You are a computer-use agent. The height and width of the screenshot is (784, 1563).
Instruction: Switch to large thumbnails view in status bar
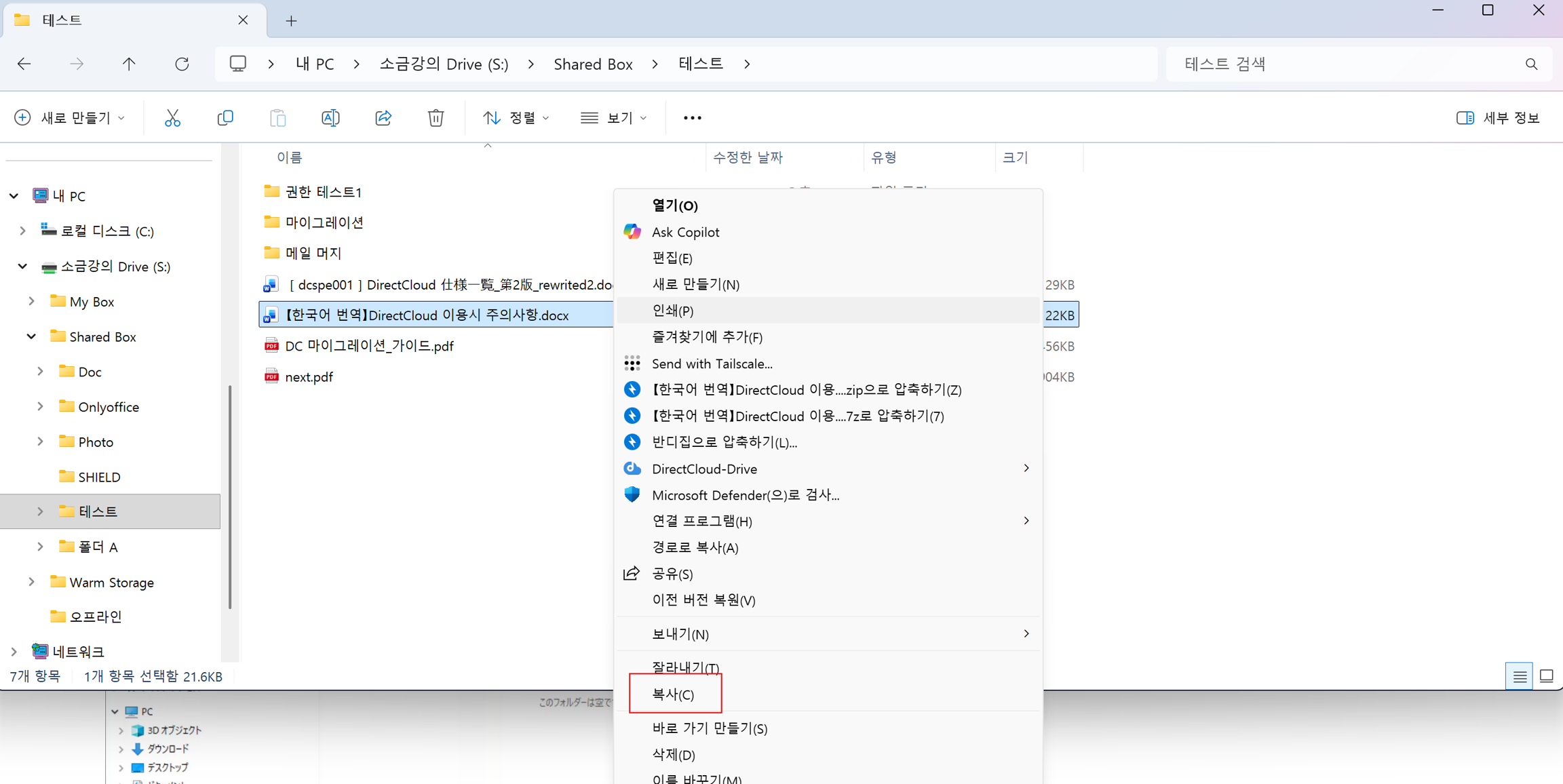1546,676
